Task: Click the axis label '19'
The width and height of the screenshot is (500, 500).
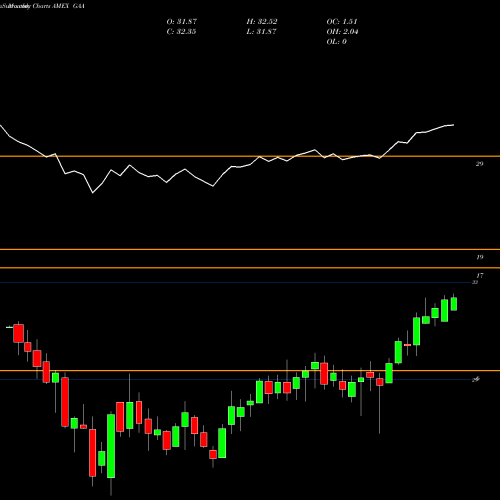Action: pyautogui.click(x=480, y=257)
